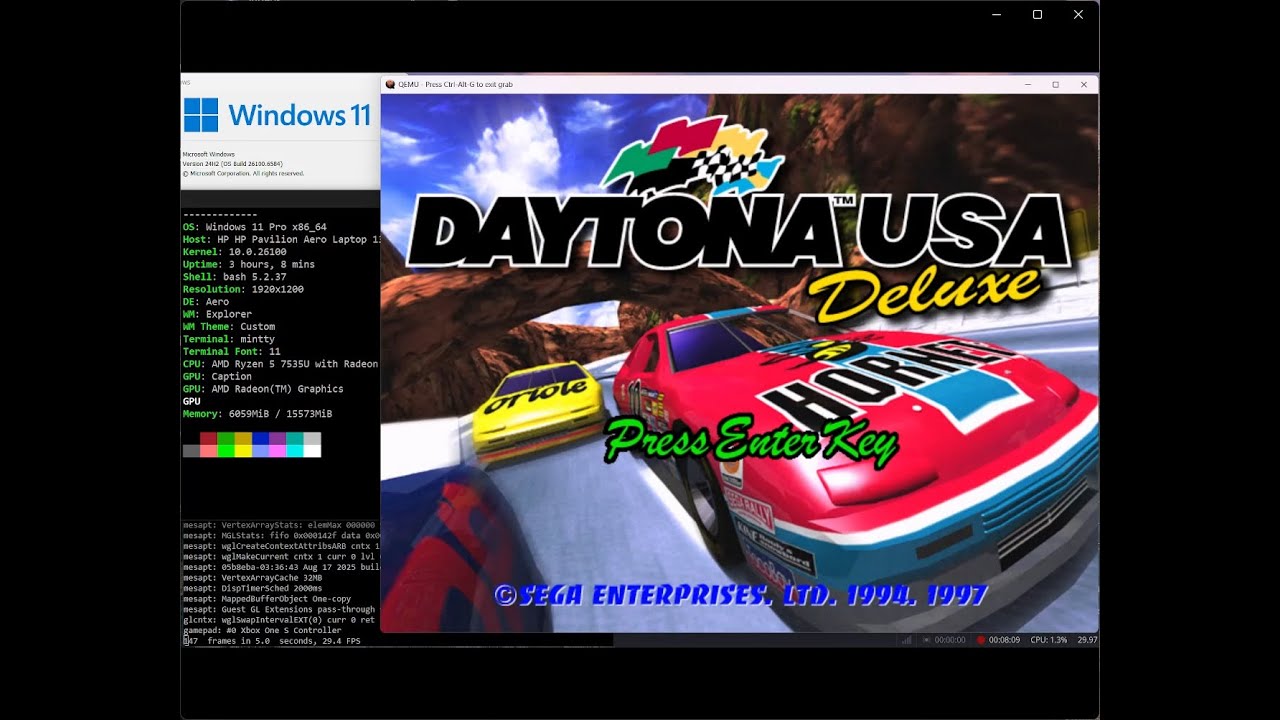The image size is (1280, 720).
Task: Maximize the QEMU window
Action: click(1055, 85)
